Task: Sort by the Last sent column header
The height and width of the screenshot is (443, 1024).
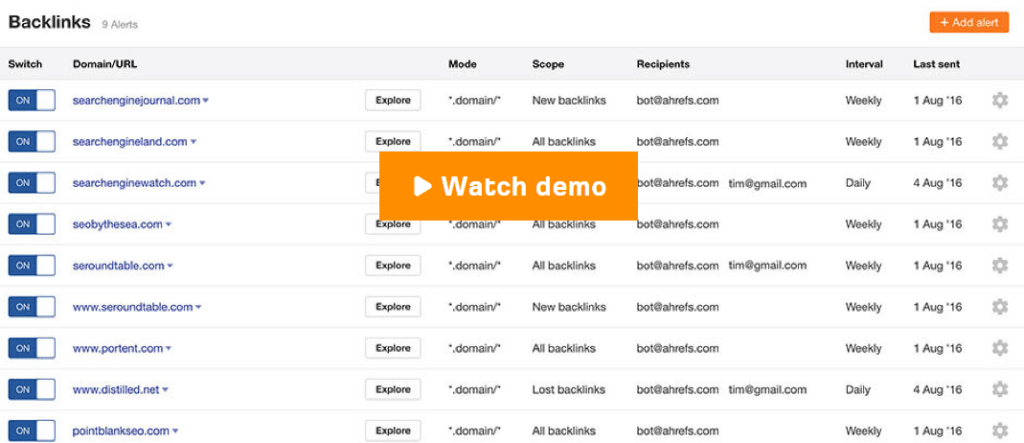Action: point(936,64)
